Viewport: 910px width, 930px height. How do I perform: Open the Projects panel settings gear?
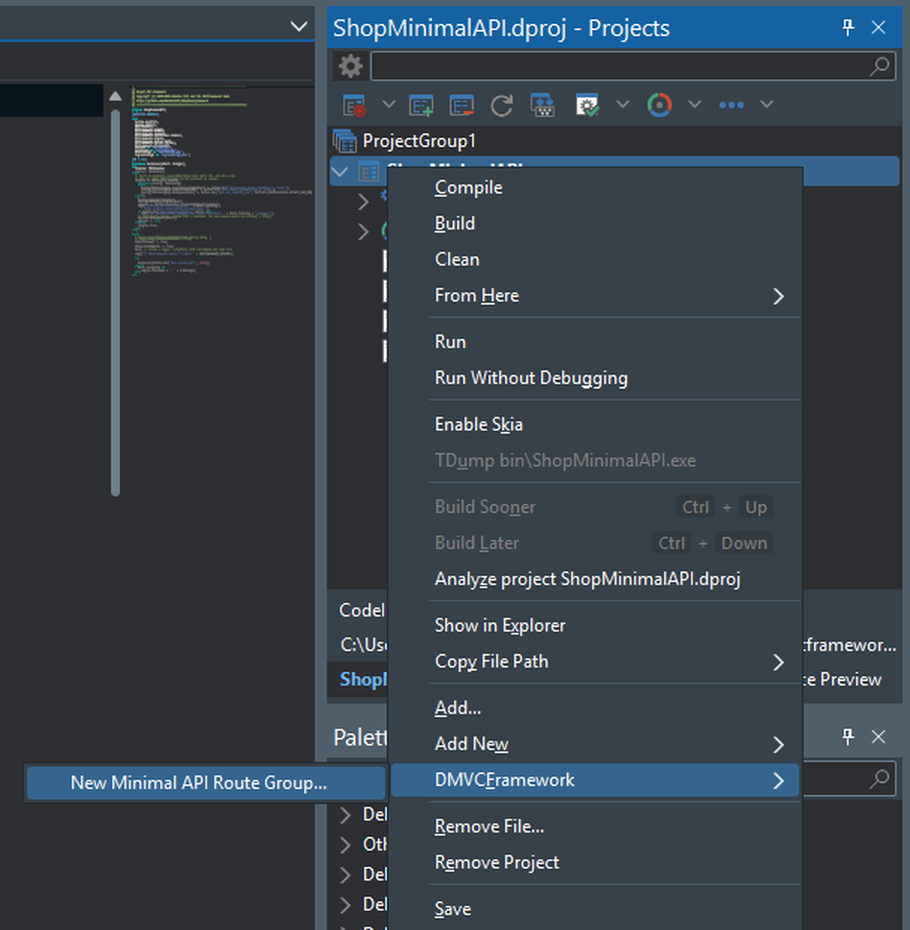click(351, 66)
